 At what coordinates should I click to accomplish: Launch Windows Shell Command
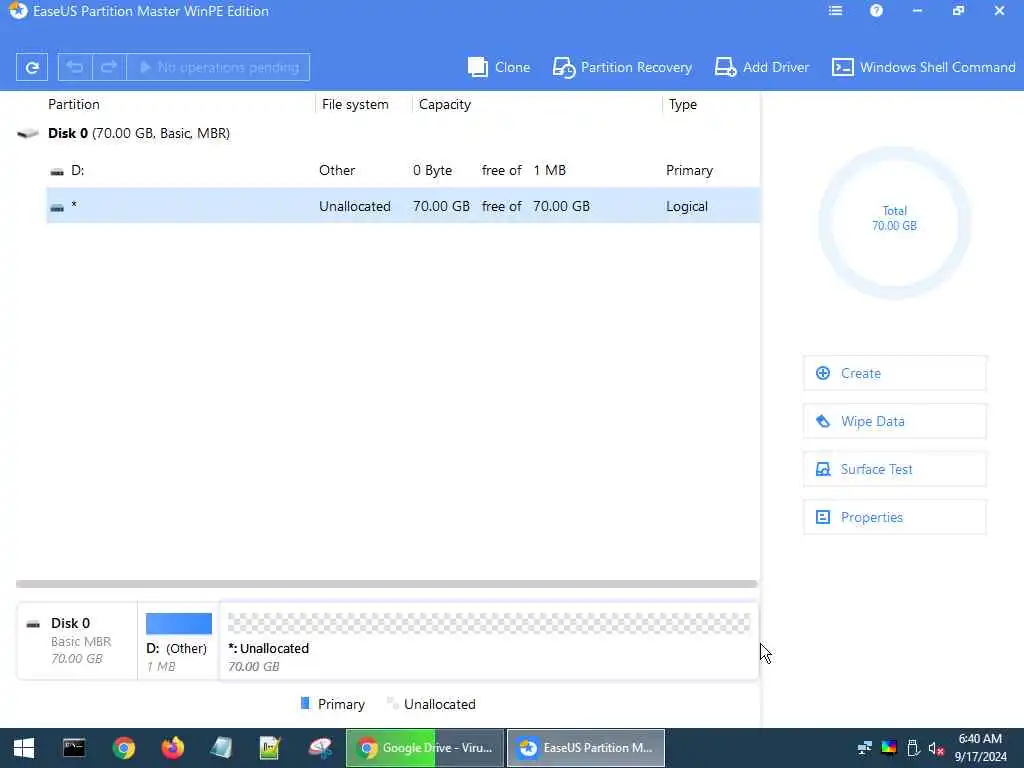point(923,67)
